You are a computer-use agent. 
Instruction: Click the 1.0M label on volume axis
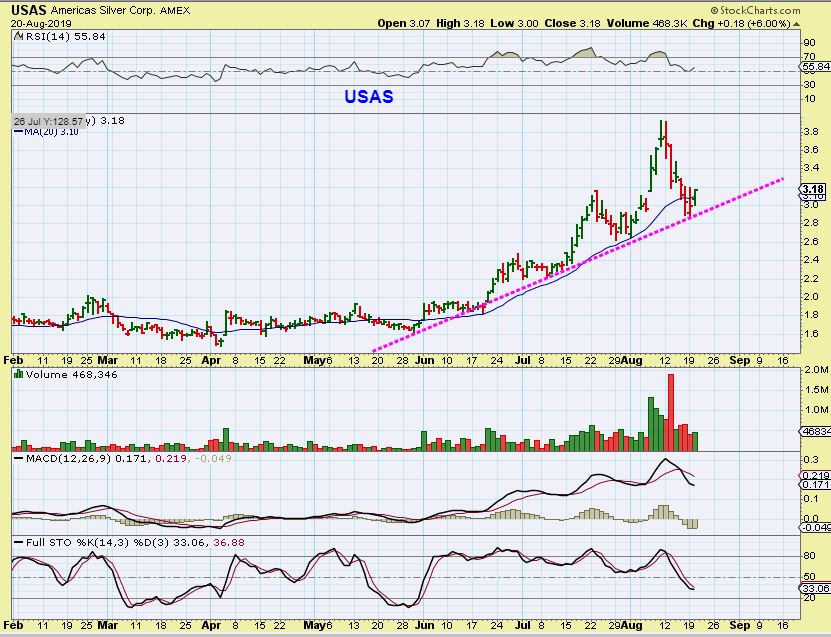(x=816, y=410)
